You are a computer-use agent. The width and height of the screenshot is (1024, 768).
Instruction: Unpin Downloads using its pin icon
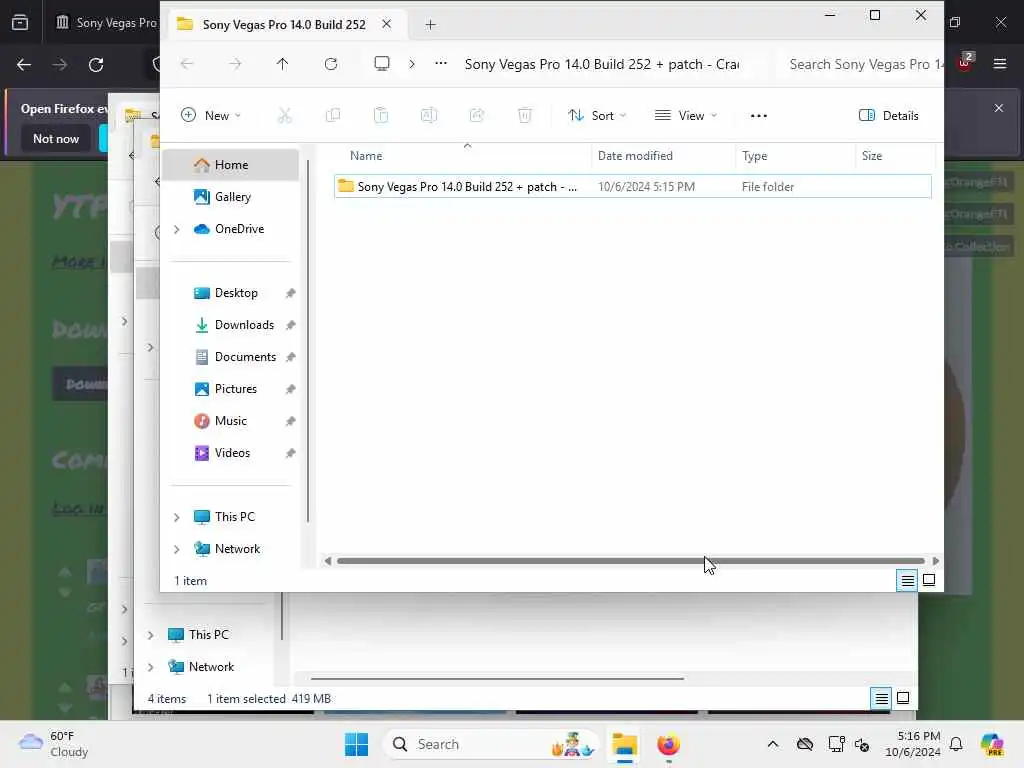click(291, 325)
